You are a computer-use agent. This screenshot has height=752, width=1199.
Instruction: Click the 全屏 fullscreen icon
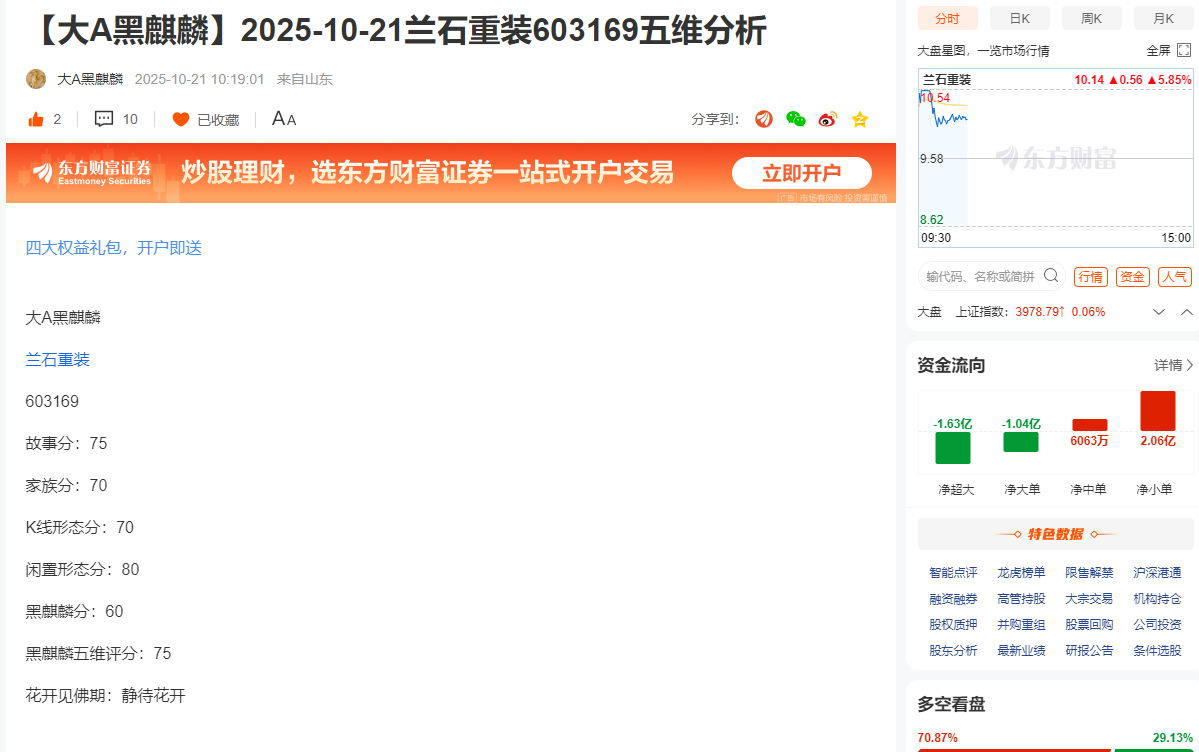point(1184,50)
